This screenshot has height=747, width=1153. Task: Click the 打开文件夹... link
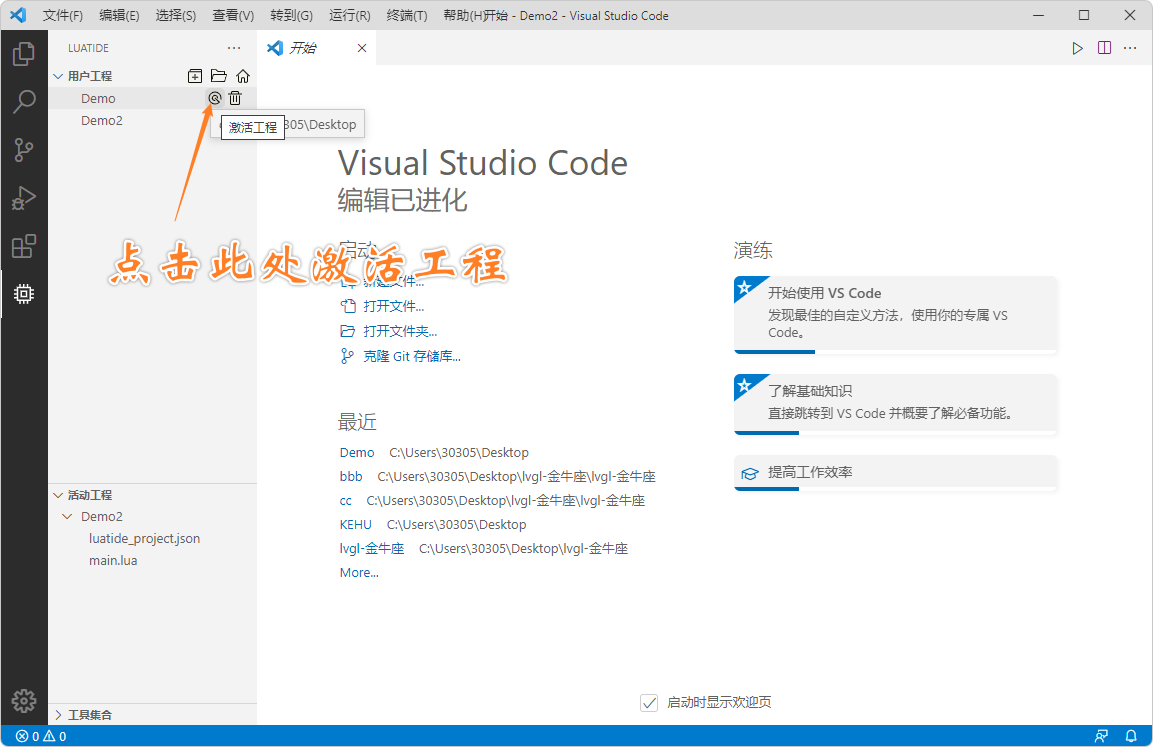click(x=400, y=331)
